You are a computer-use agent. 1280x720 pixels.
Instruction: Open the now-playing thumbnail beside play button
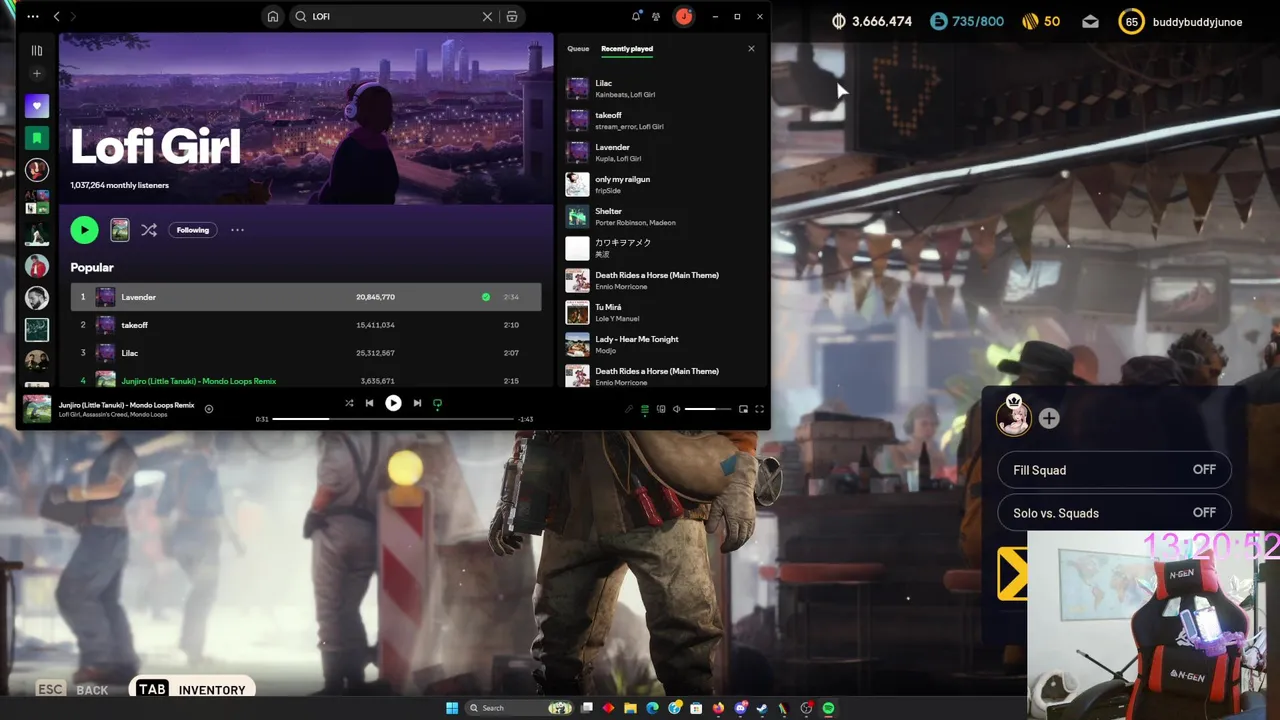120,230
